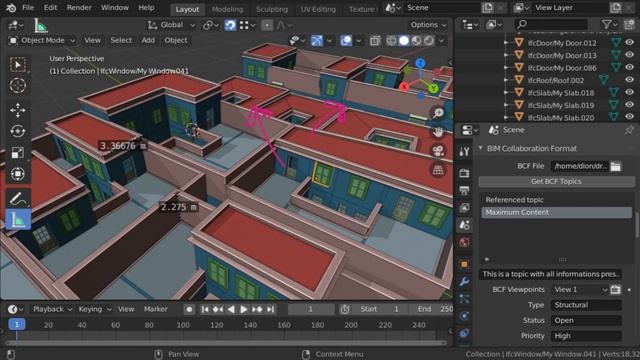The height and width of the screenshot is (360, 640).
Task: Open the Edit menu
Action: pos(50,8)
